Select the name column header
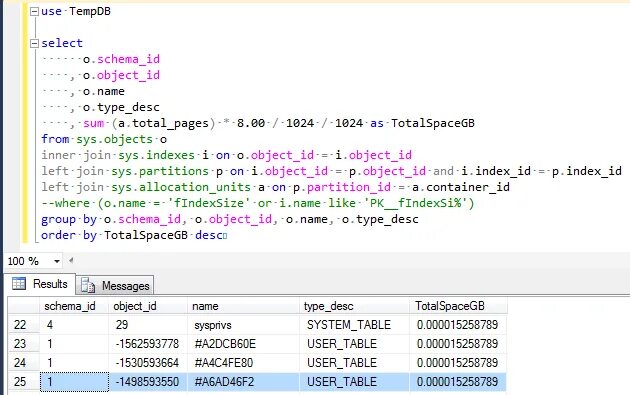 tap(243, 306)
